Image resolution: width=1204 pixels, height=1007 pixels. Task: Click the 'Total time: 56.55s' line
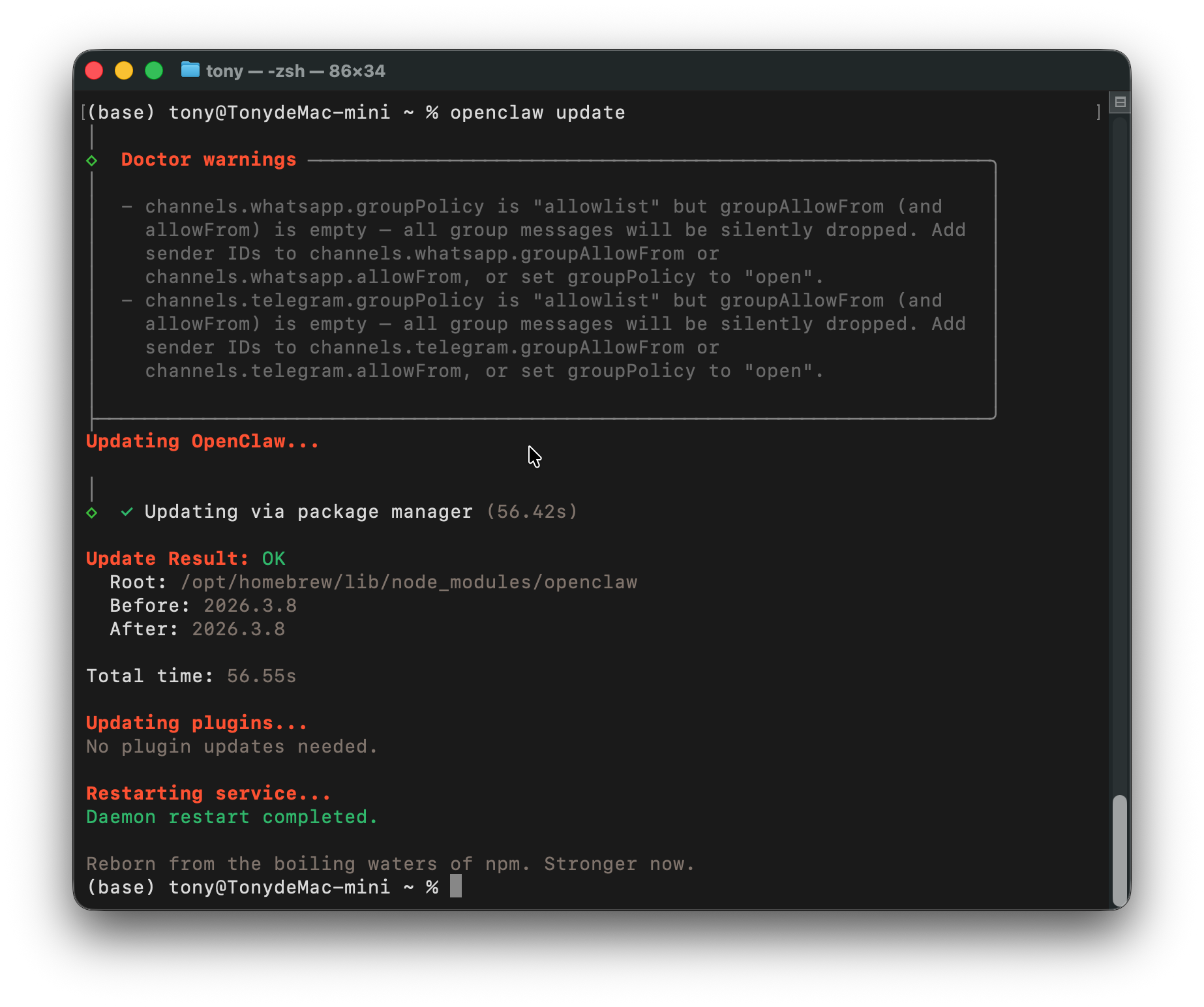point(191,676)
